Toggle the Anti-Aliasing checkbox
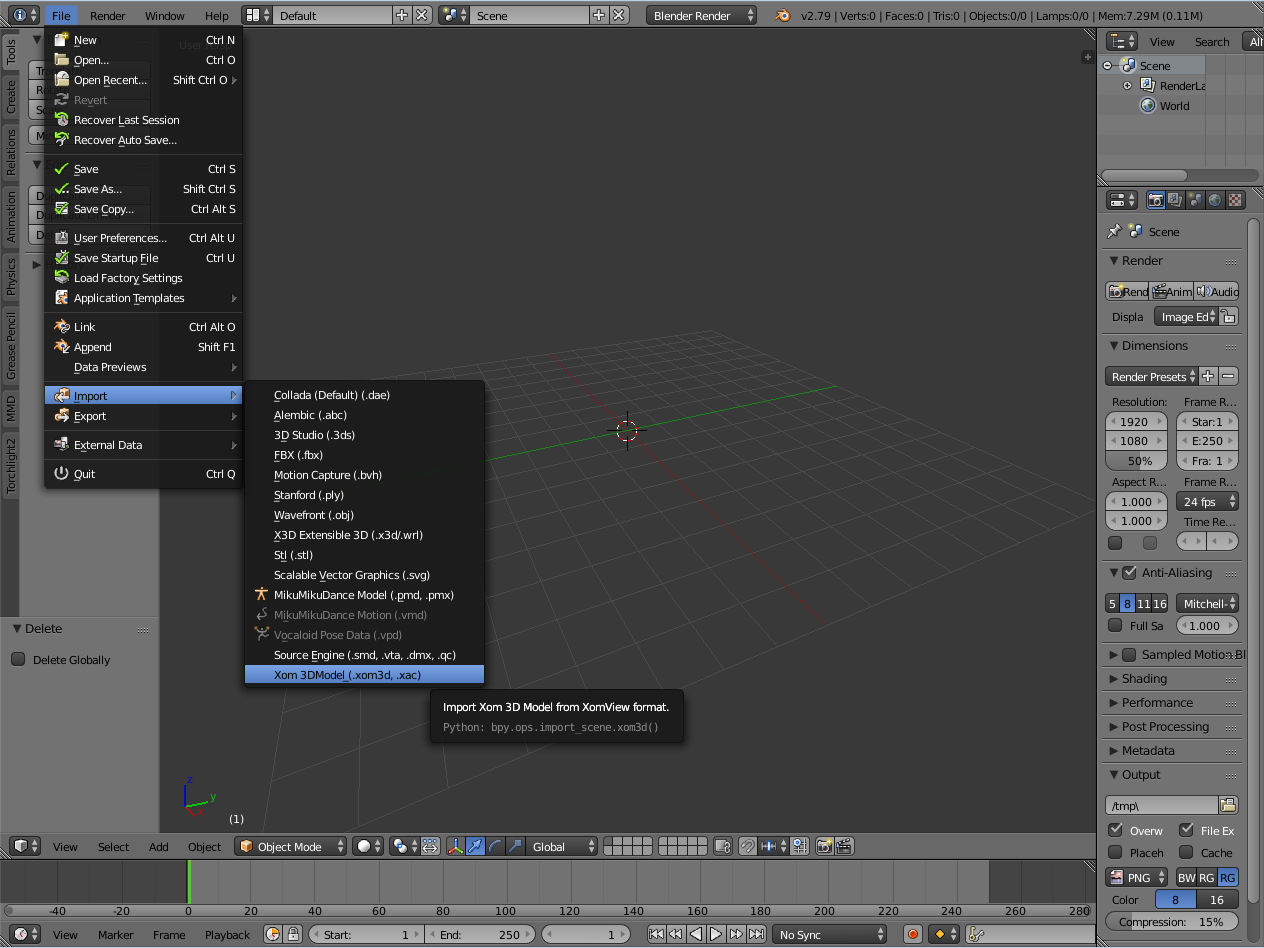1264x948 pixels. pos(1129,573)
